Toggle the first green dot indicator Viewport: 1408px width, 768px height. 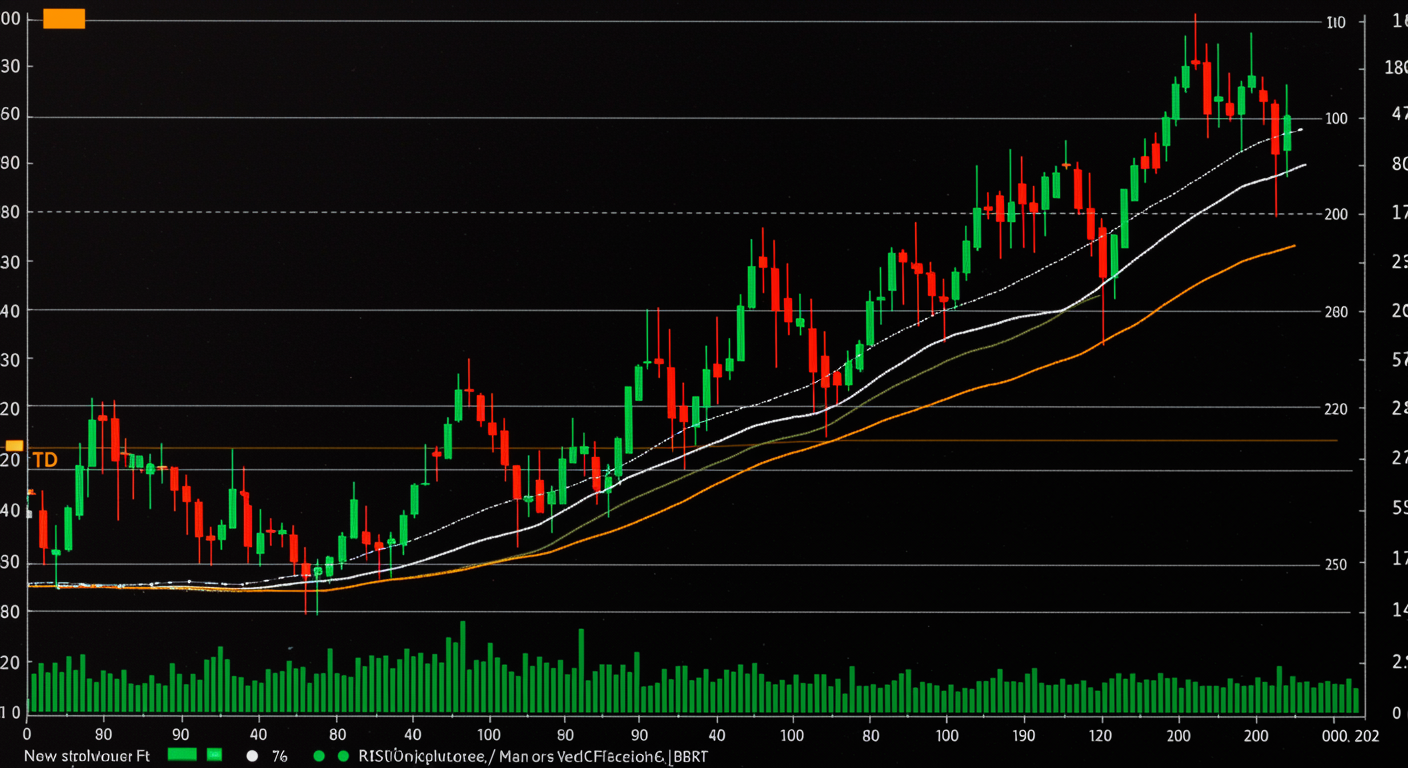pyautogui.click(x=319, y=756)
